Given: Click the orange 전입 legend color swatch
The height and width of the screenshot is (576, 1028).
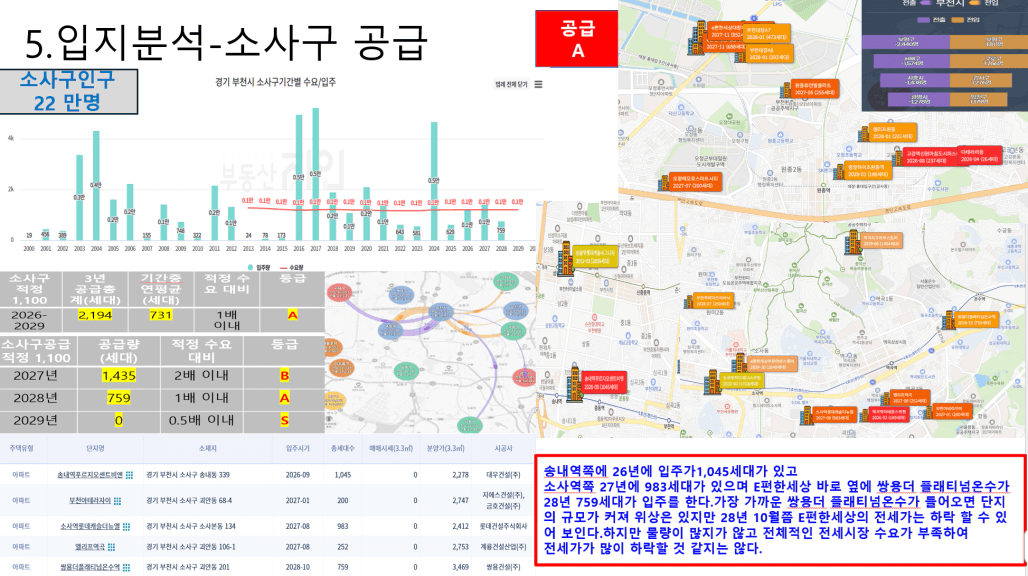Looking at the screenshot, I should tap(957, 20).
